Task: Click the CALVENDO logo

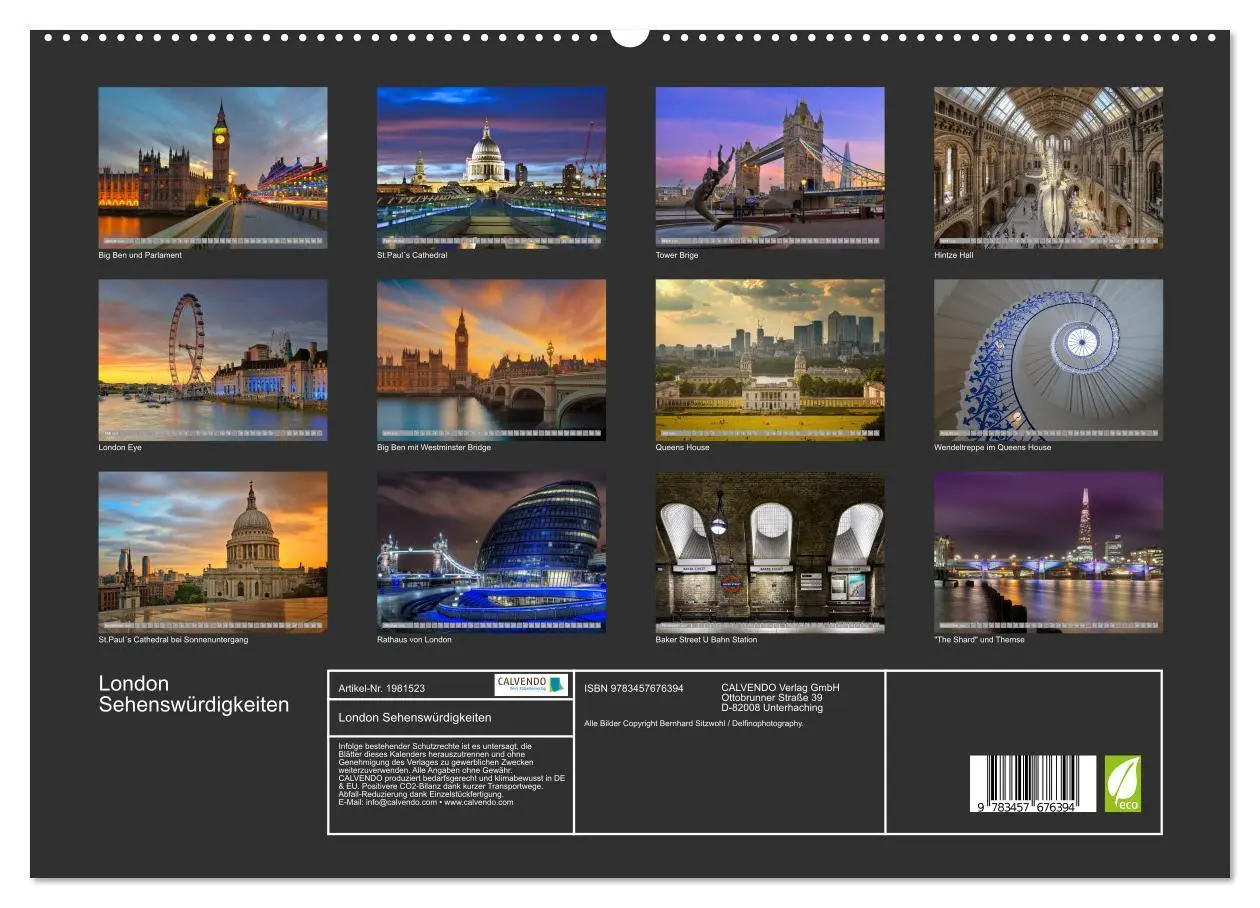Action: (x=531, y=685)
